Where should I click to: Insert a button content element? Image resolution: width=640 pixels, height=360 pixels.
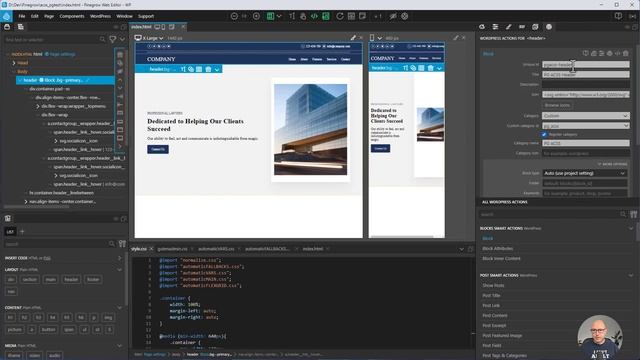click(x=48, y=329)
